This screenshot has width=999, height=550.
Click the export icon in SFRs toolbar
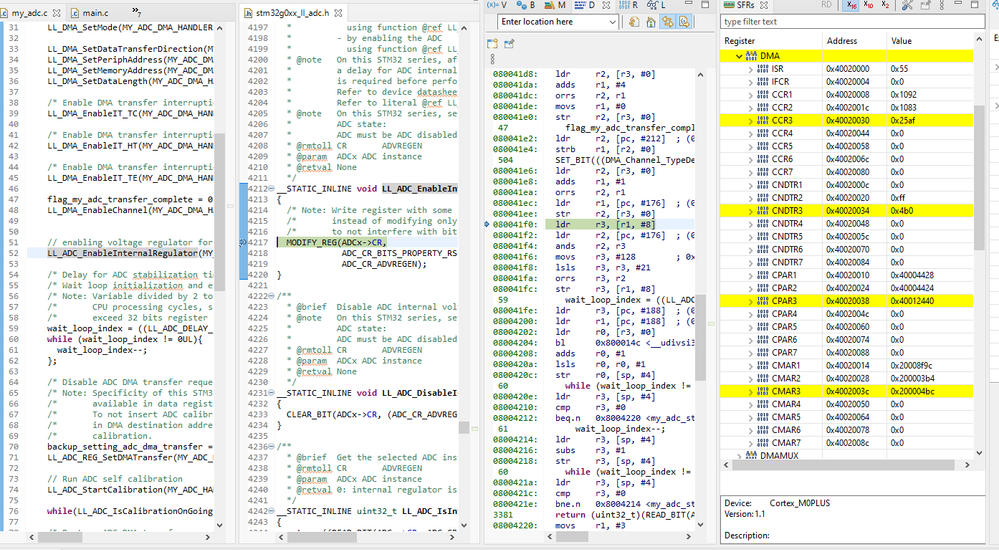click(x=924, y=5)
